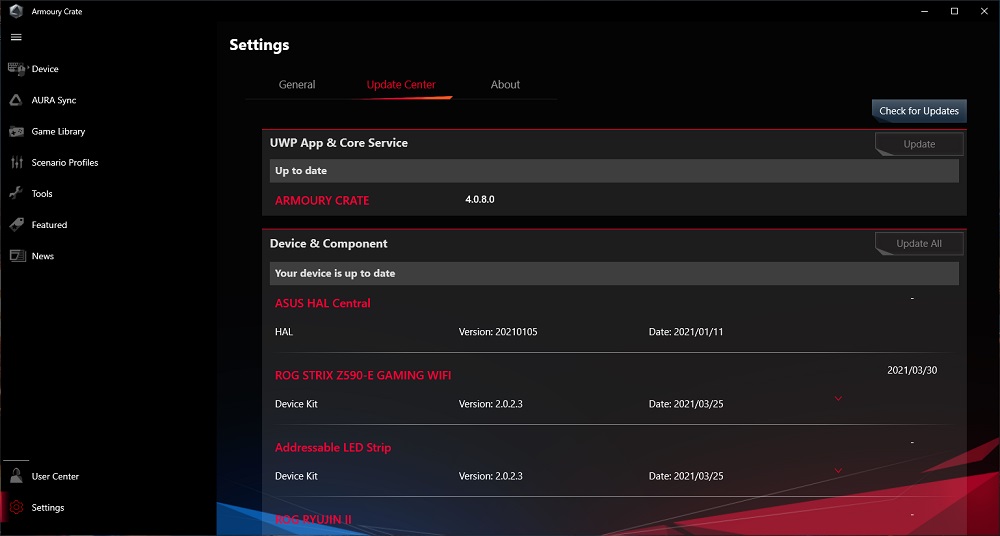Click ROG STRIX Z590-E GAMING WIFI heading
Screen dimensions: 1000x536
point(363,375)
